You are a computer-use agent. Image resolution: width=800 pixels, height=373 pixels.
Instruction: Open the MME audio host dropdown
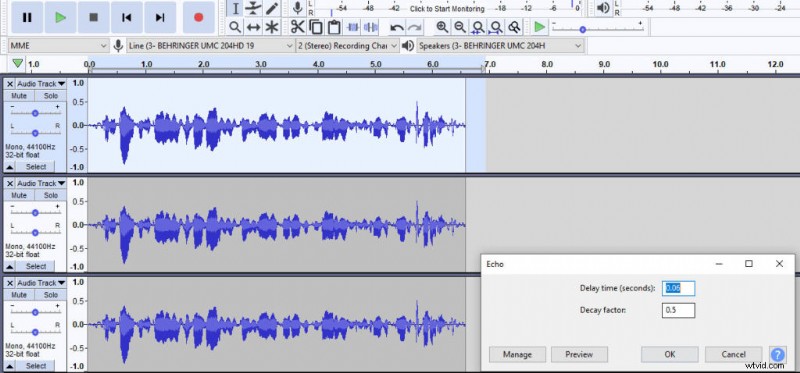59,45
